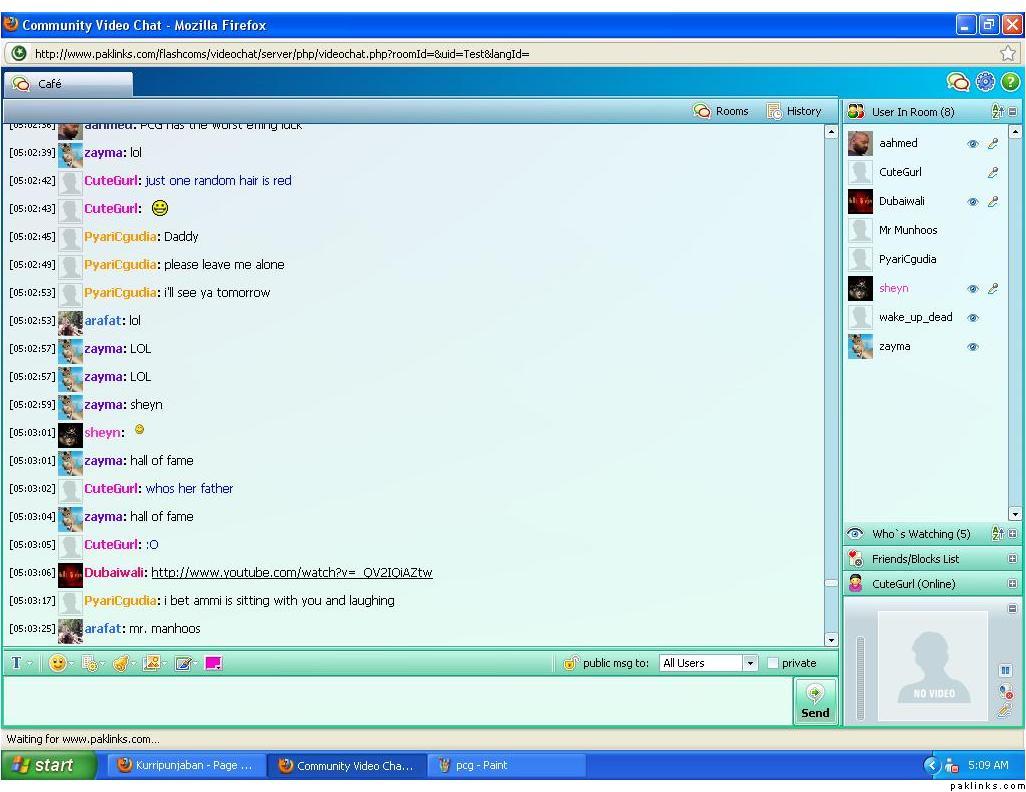Pick the magenta text color swatch
This screenshot has height=792, width=1026.
213,663
